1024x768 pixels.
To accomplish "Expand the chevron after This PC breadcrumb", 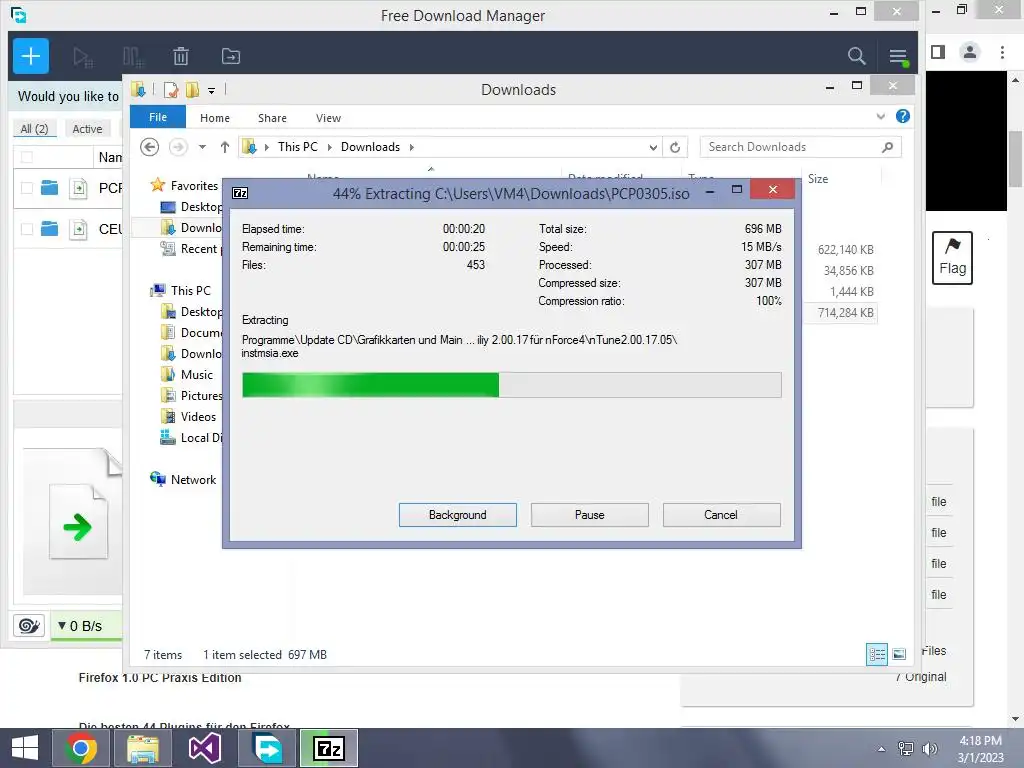I will point(329,148).
